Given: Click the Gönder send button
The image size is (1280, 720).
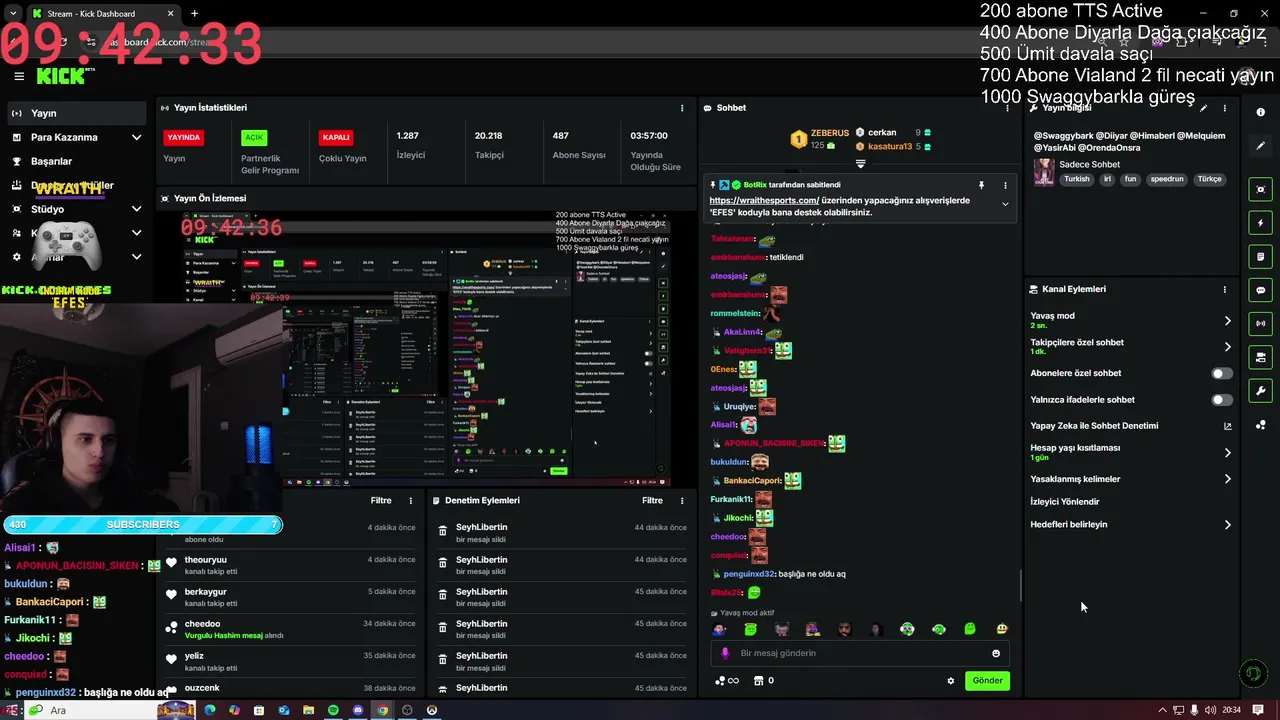Looking at the screenshot, I should [x=987, y=681].
